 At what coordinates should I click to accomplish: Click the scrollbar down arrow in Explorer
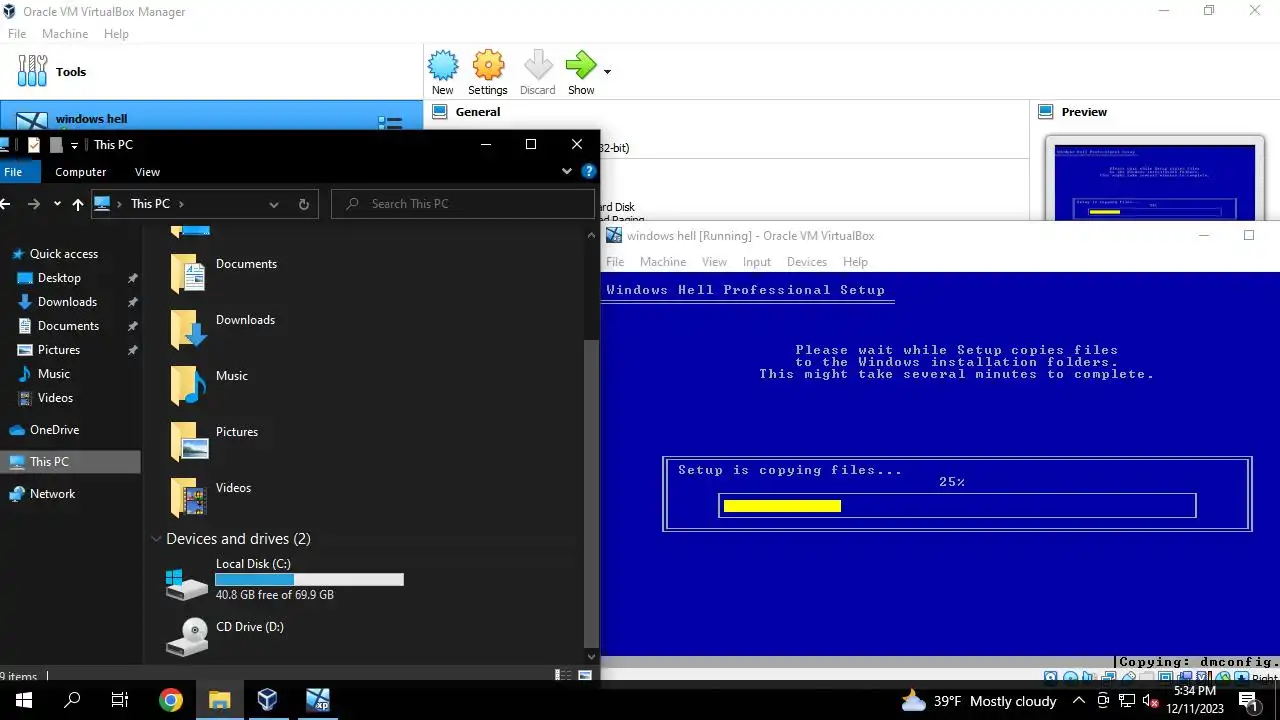[x=591, y=657]
